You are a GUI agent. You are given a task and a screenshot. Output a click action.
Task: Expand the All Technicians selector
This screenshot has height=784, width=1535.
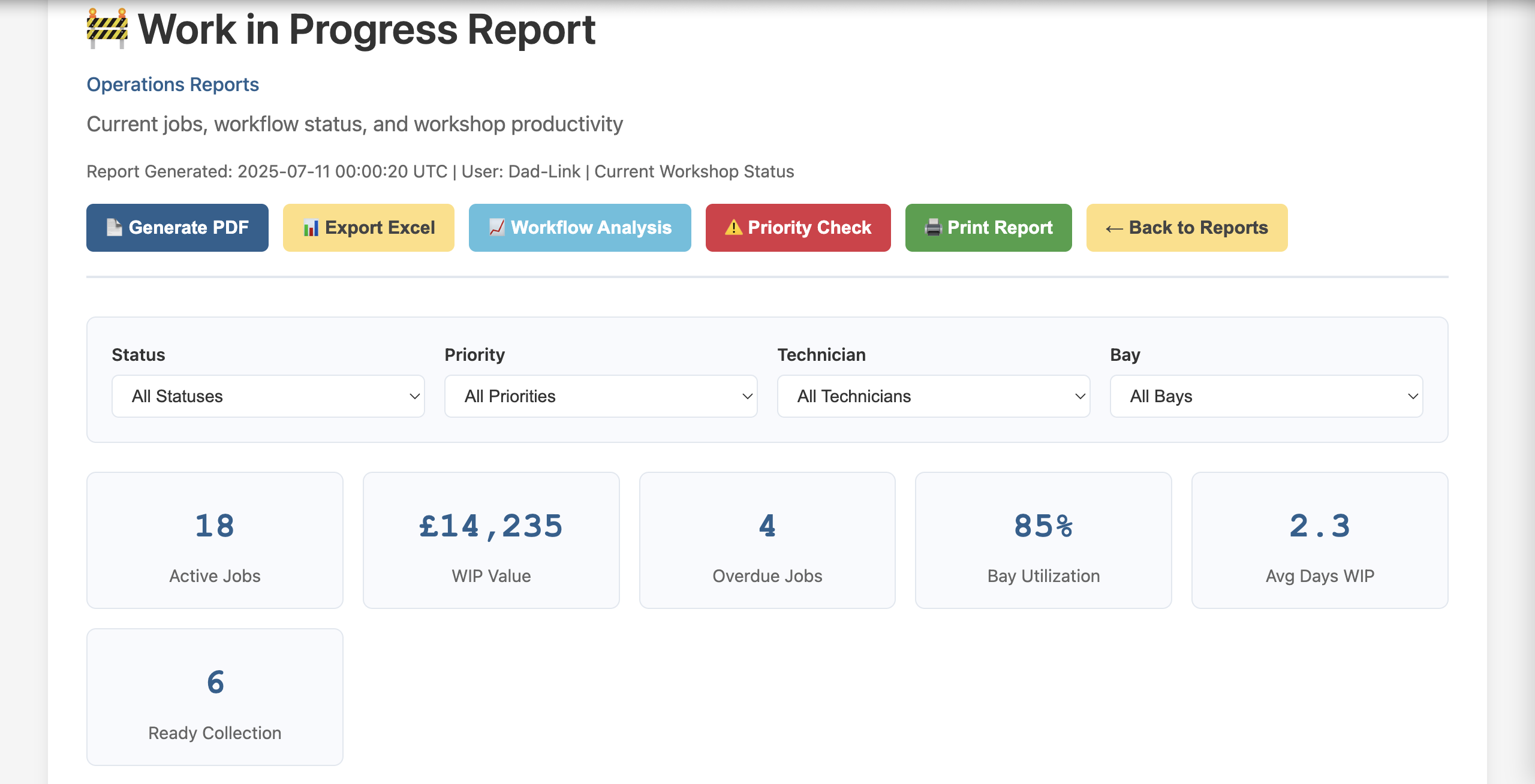[x=933, y=396]
